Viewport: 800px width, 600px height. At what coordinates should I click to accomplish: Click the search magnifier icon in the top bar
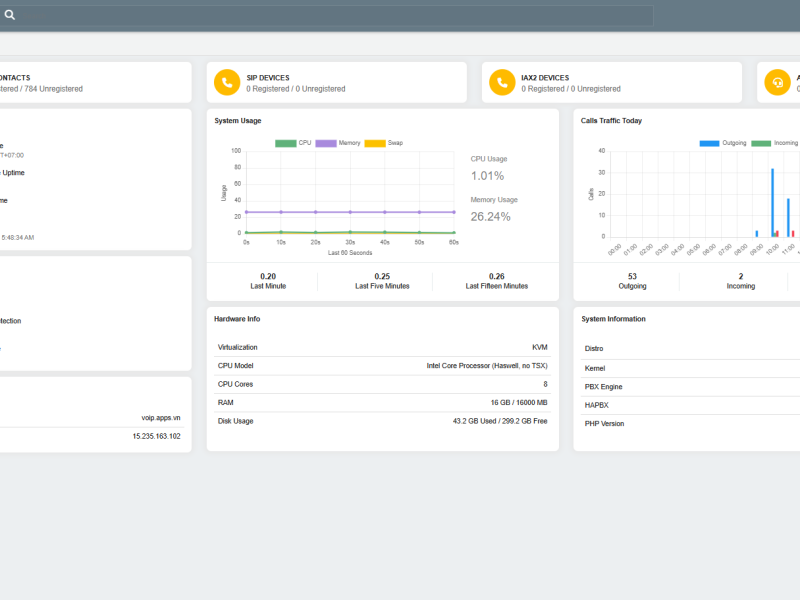coord(12,14)
